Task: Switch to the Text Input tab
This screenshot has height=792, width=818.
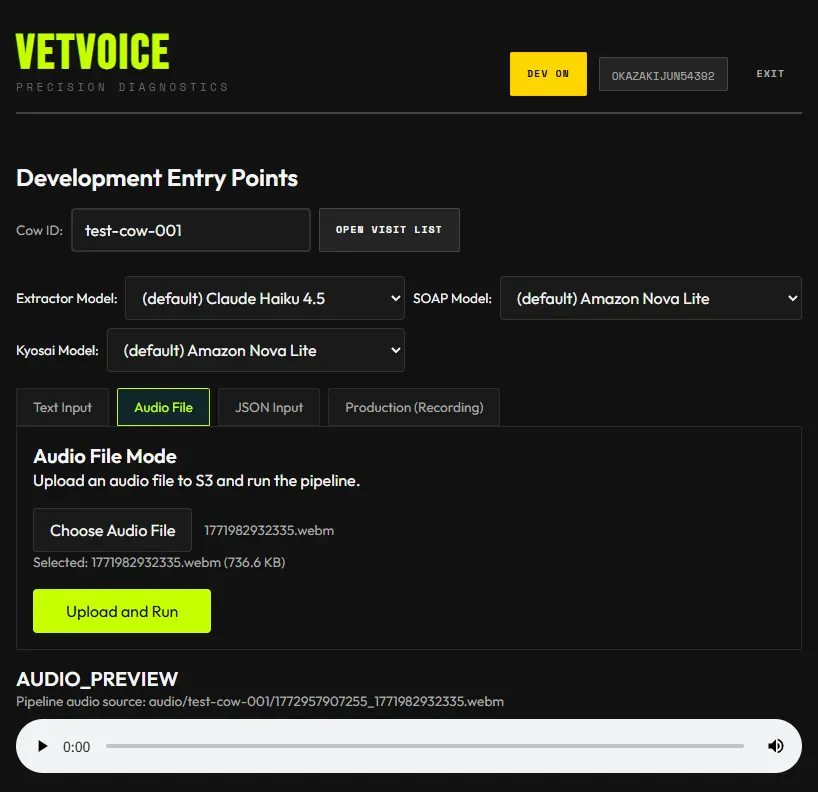Action: point(63,407)
